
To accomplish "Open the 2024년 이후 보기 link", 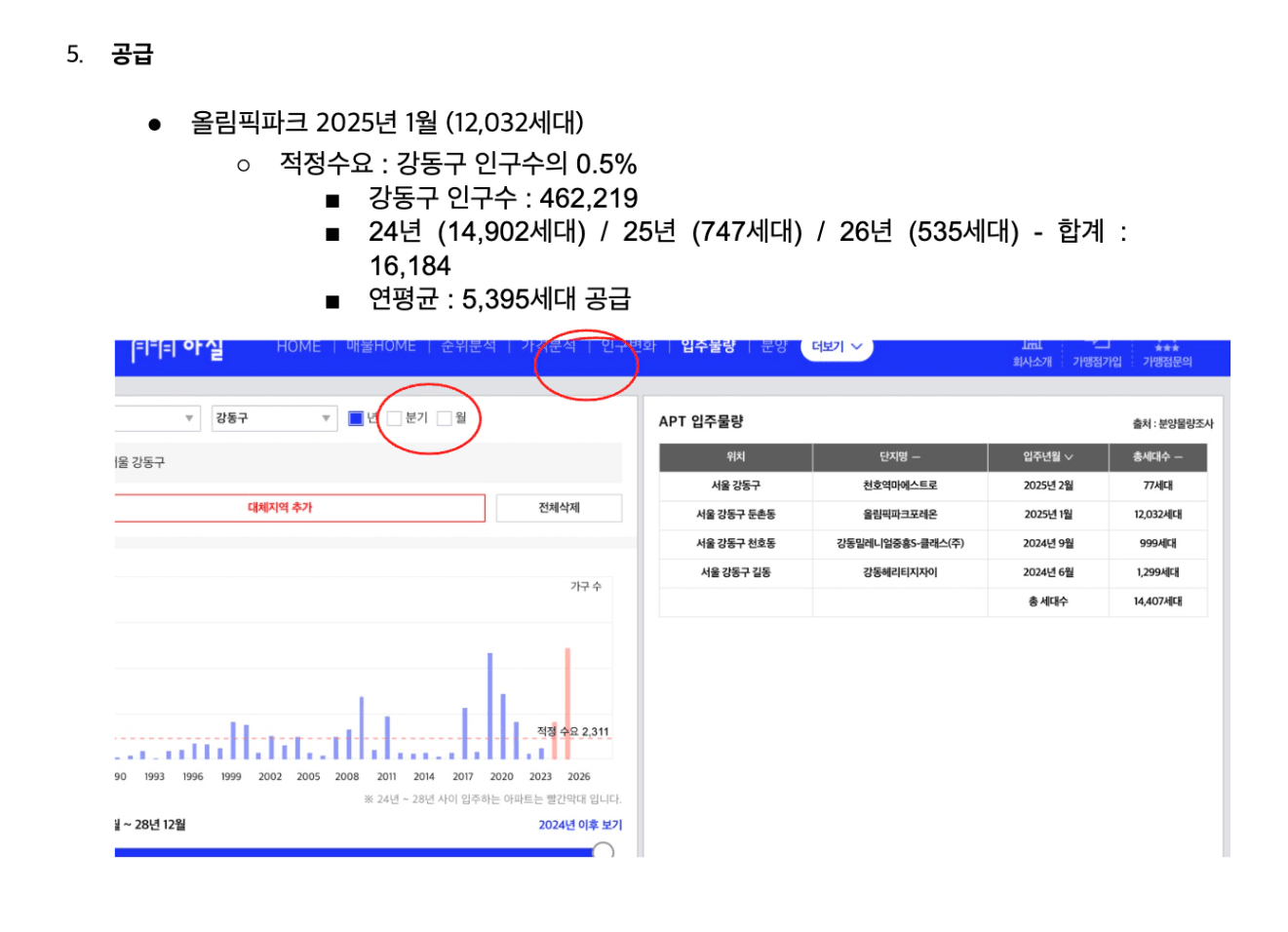I will coord(580,825).
